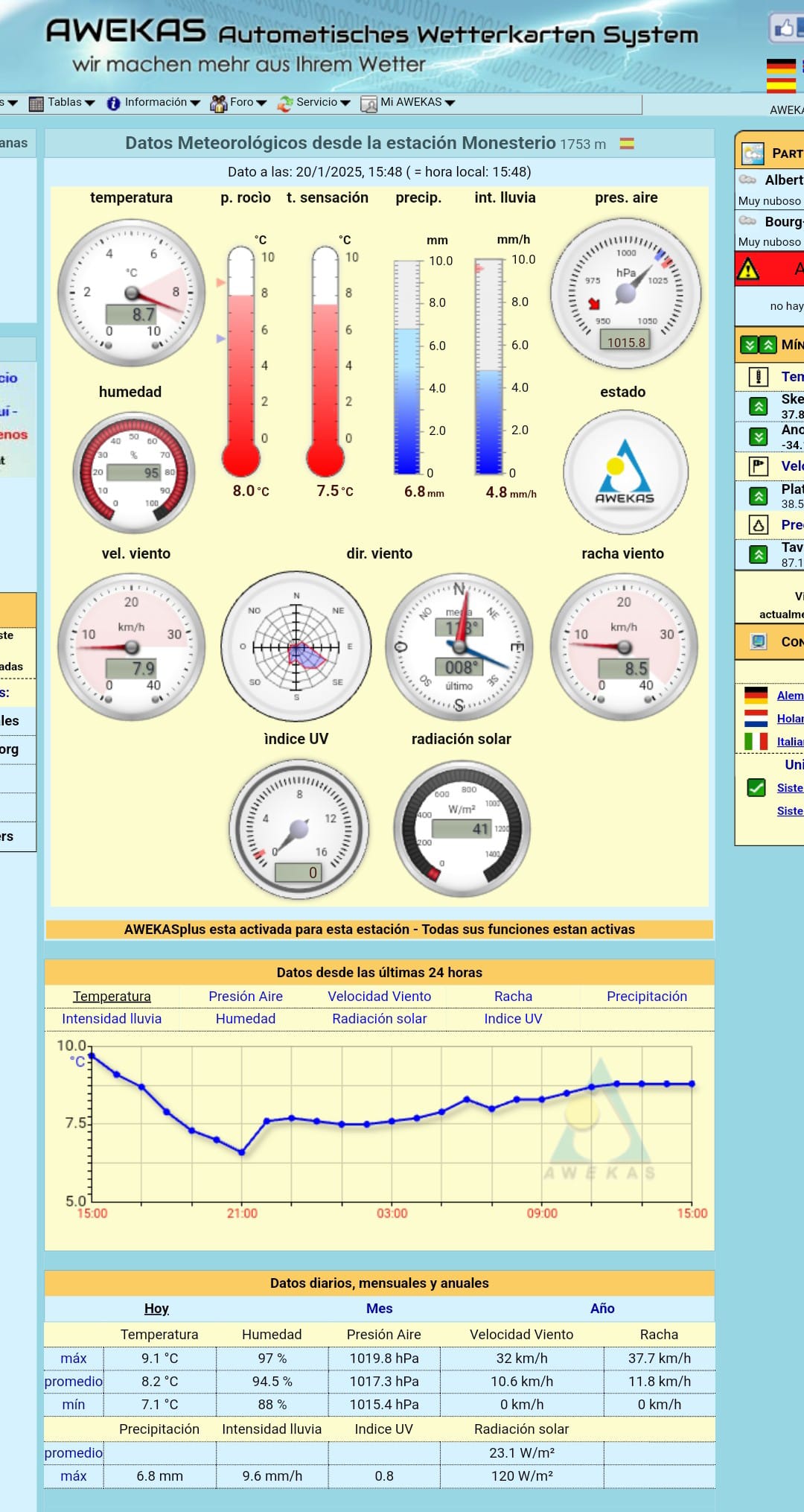Click the computer monitor icon in the sidebar
804x1512 pixels.
pyautogui.click(x=758, y=641)
